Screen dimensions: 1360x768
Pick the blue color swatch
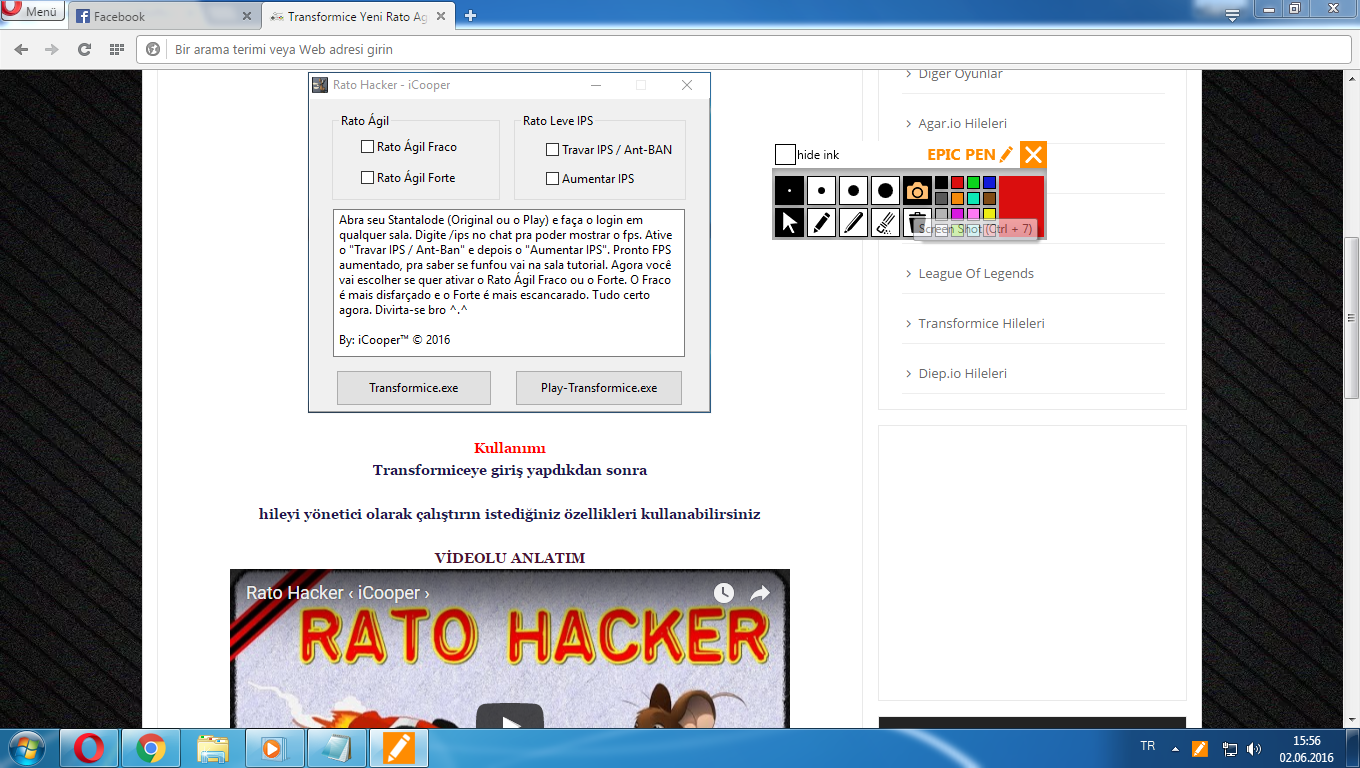pos(989,182)
